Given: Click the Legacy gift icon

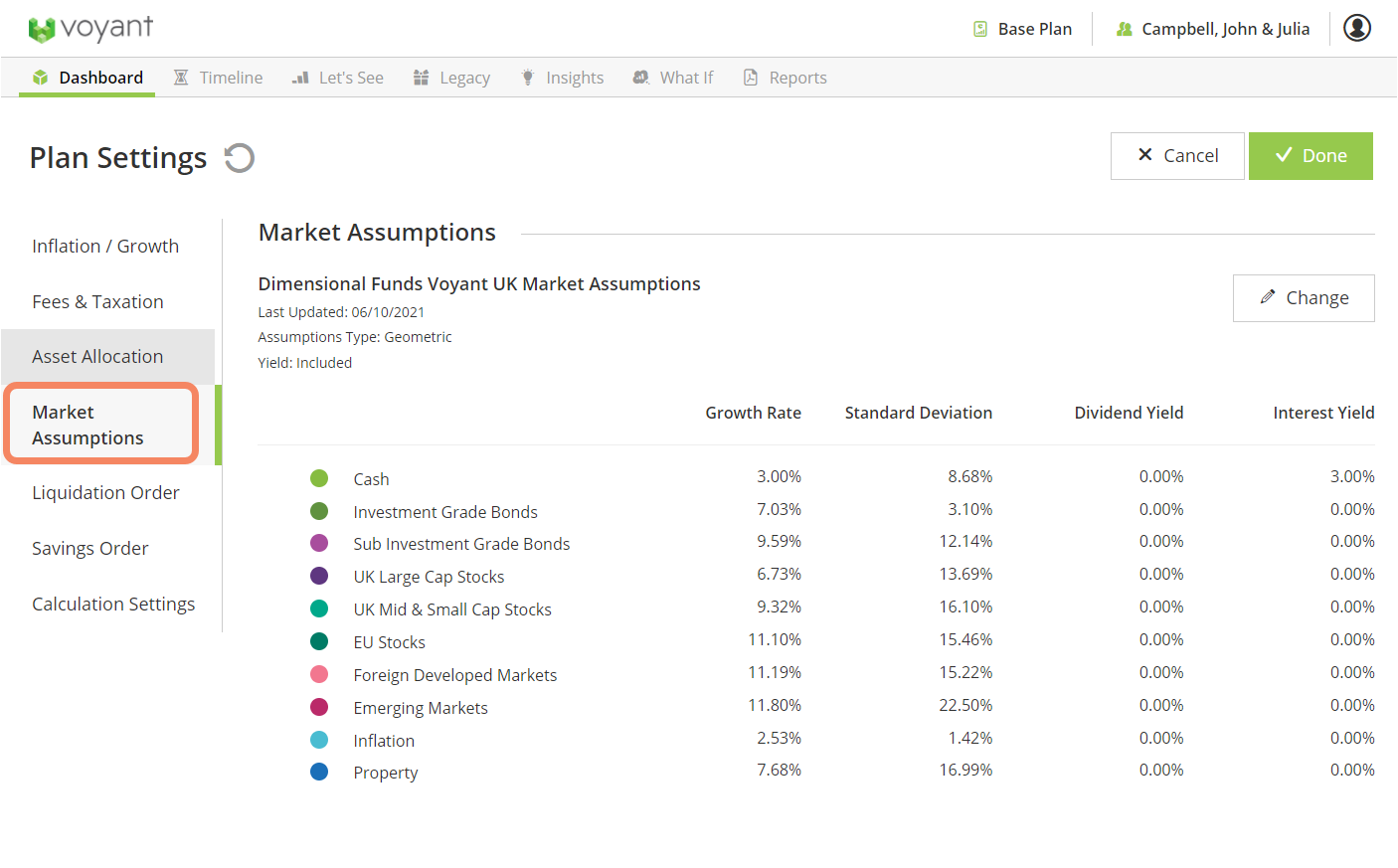Looking at the screenshot, I should coord(422,78).
